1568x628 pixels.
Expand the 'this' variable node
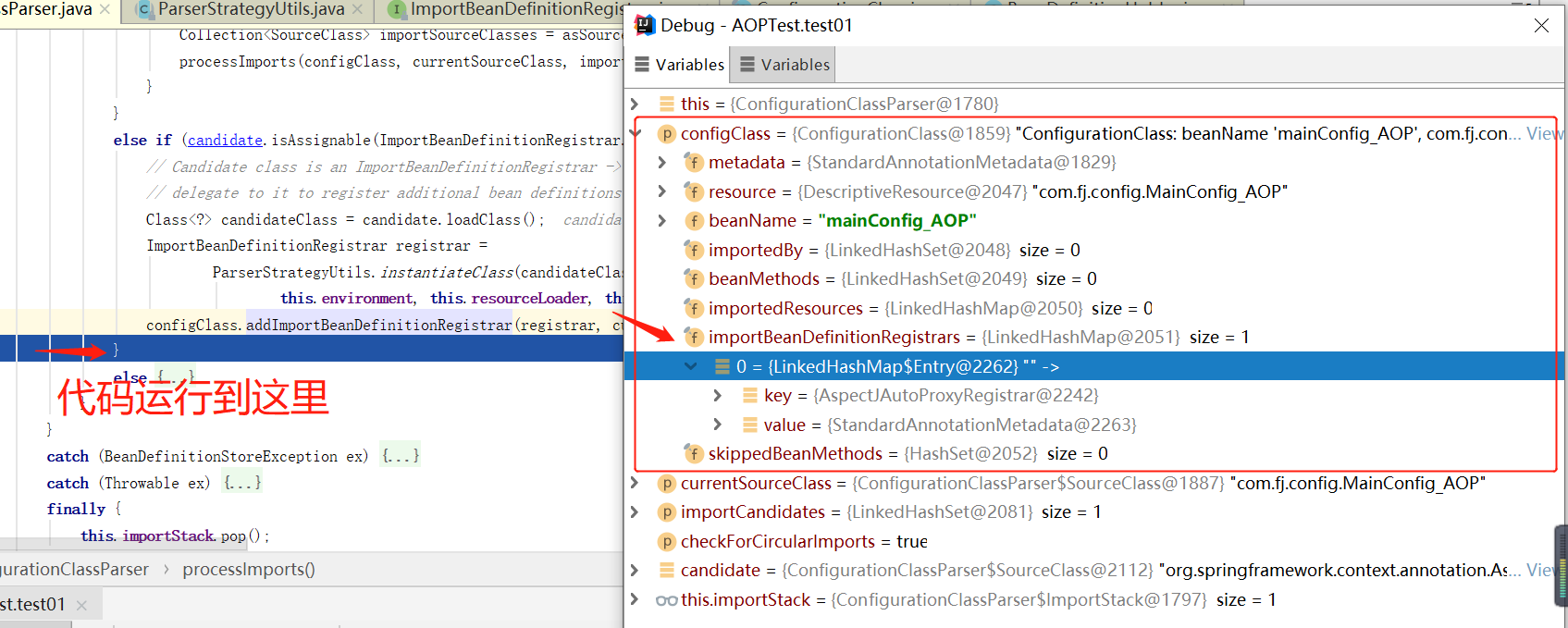pos(635,104)
